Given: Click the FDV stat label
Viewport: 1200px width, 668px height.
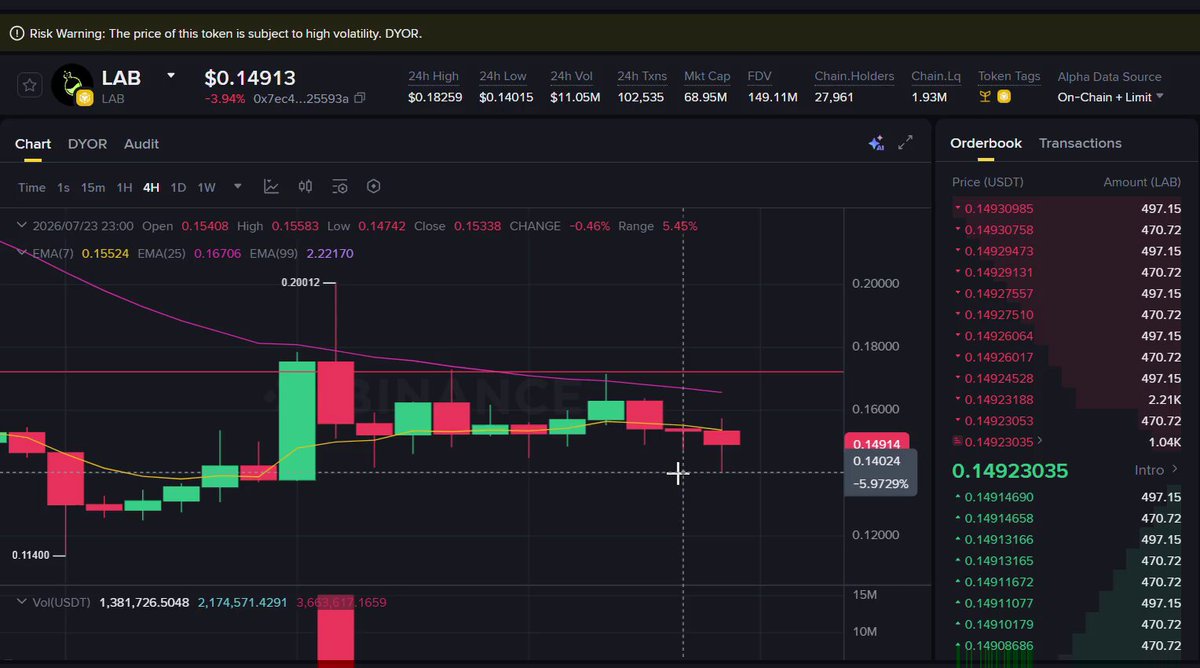Looking at the screenshot, I should [x=759, y=76].
